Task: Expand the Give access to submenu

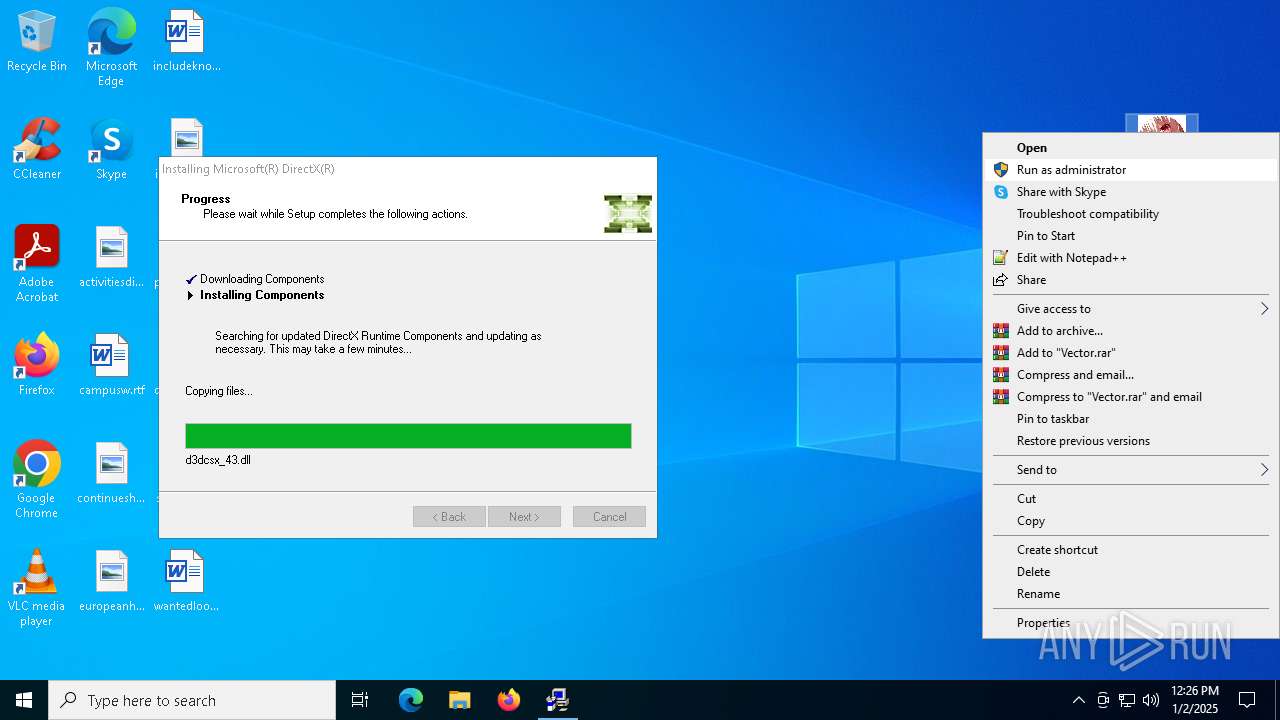Action: pos(1131,309)
